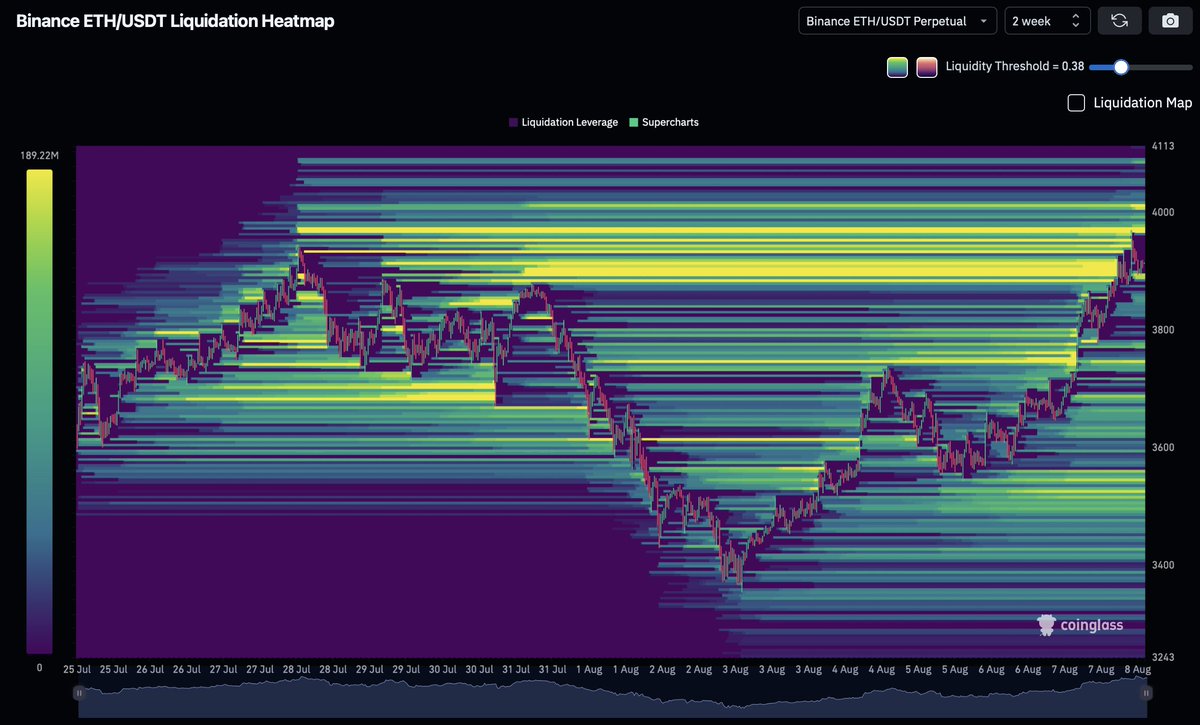Enable the Liquidation Map checkbox
Image resolution: width=1200 pixels, height=725 pixels.
tap(1077, 102)
